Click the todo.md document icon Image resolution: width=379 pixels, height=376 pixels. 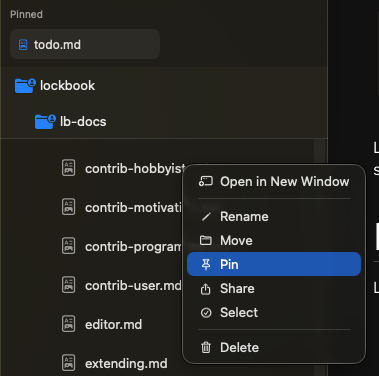23,44
